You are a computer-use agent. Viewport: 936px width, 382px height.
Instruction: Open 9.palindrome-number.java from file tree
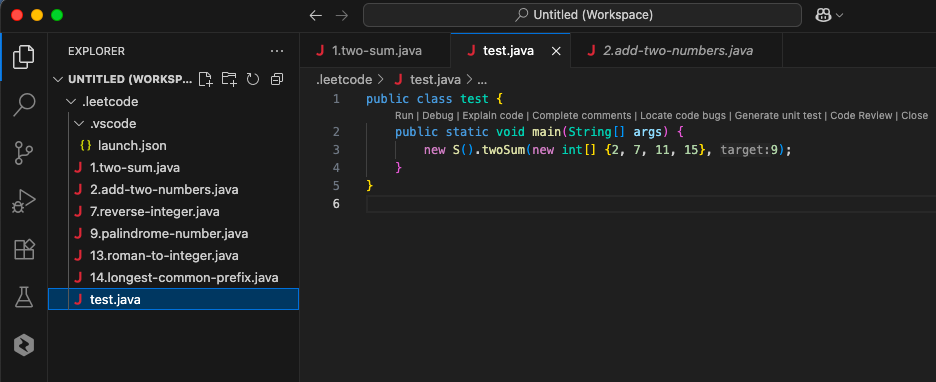coord(173,234)
